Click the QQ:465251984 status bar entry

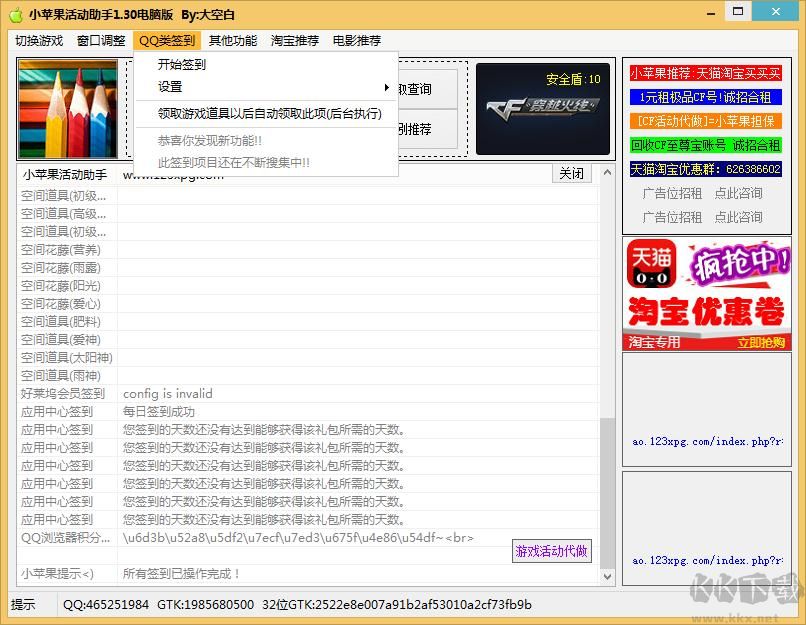[106, 604]
